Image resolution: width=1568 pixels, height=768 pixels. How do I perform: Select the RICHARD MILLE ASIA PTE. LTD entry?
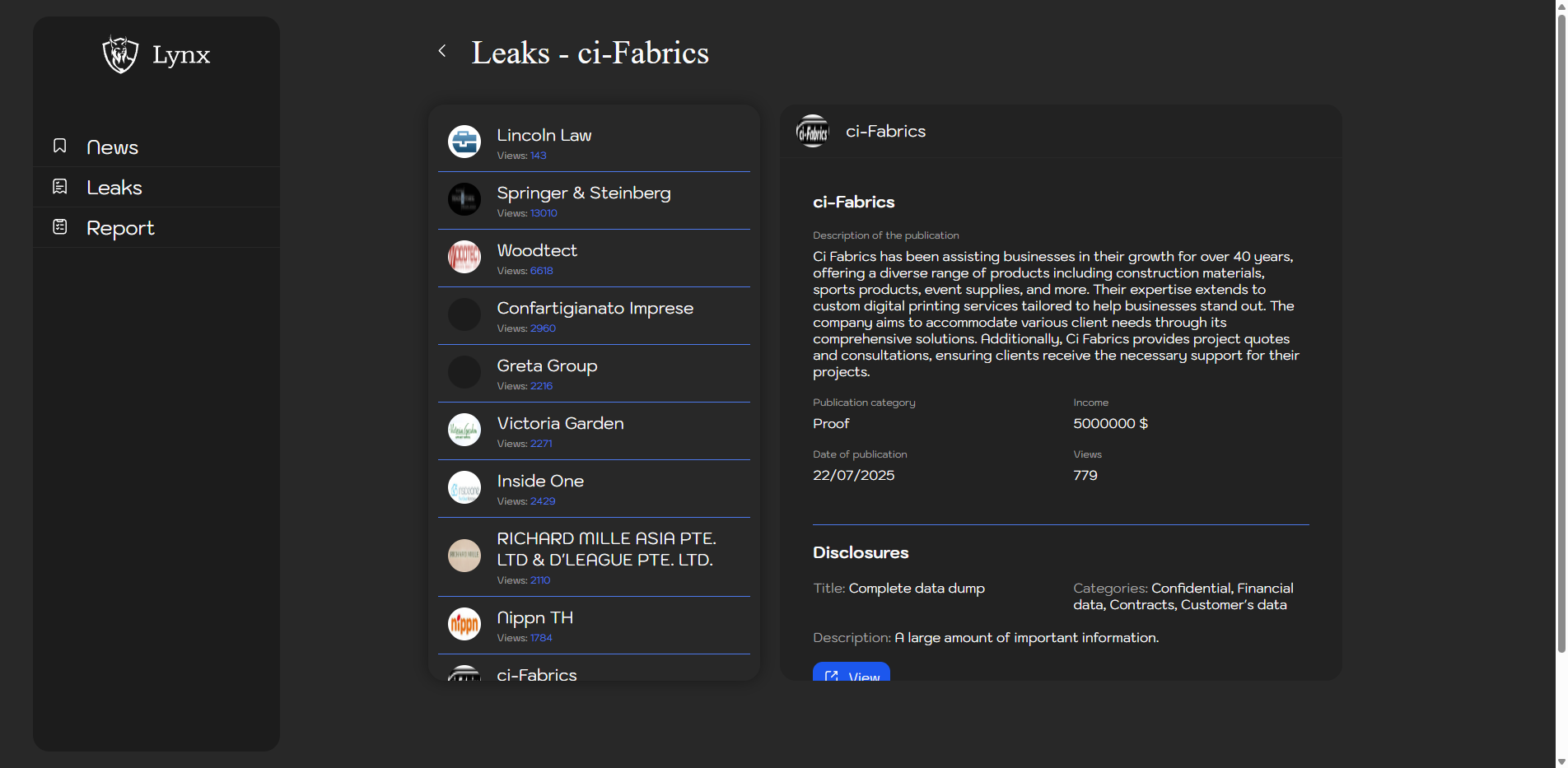[x=605, y=549]
